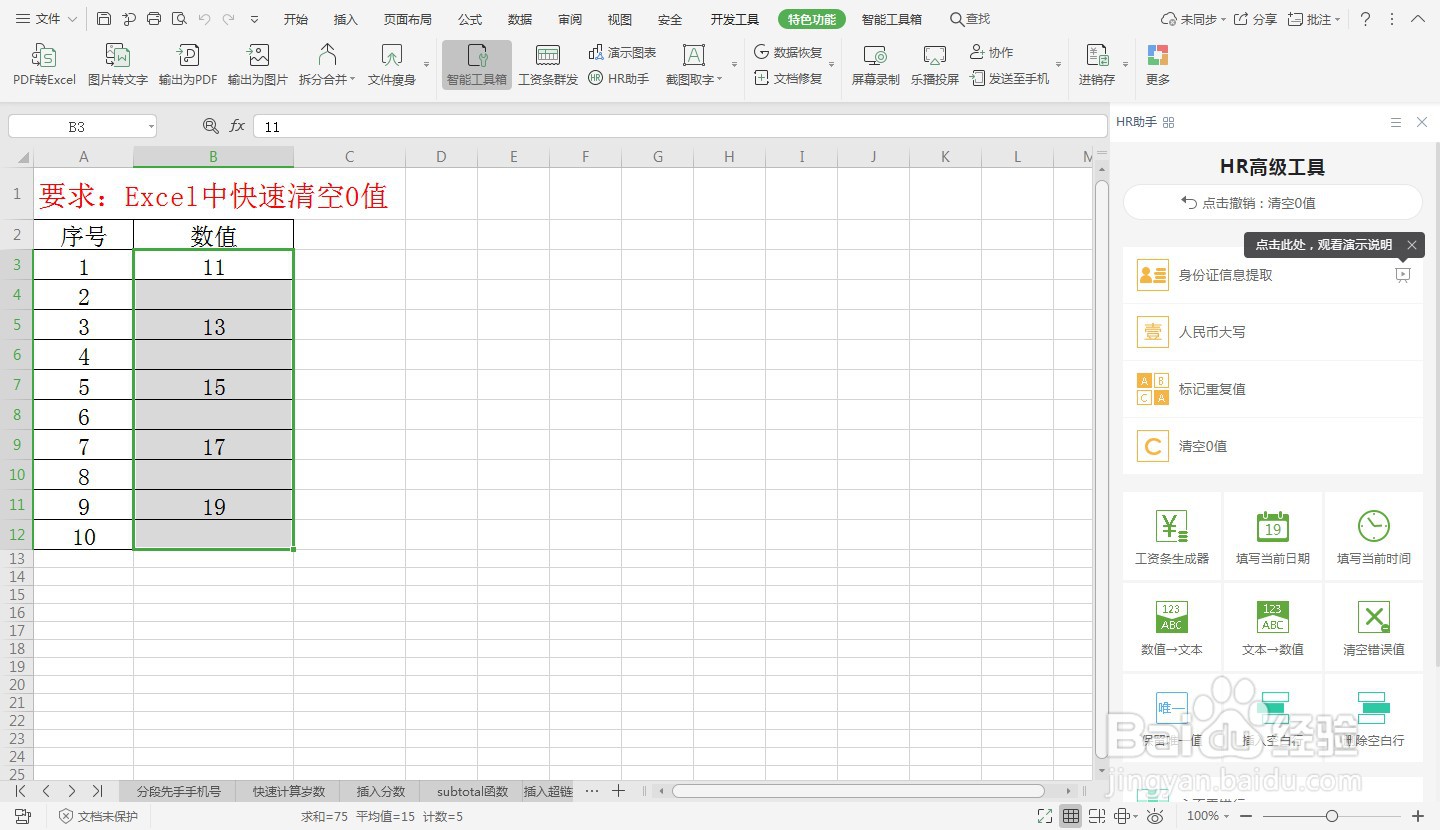Screen dimensions: 1440x830
Task: Click the 文本→数值 conversion tile
Action: [1273, 627]
